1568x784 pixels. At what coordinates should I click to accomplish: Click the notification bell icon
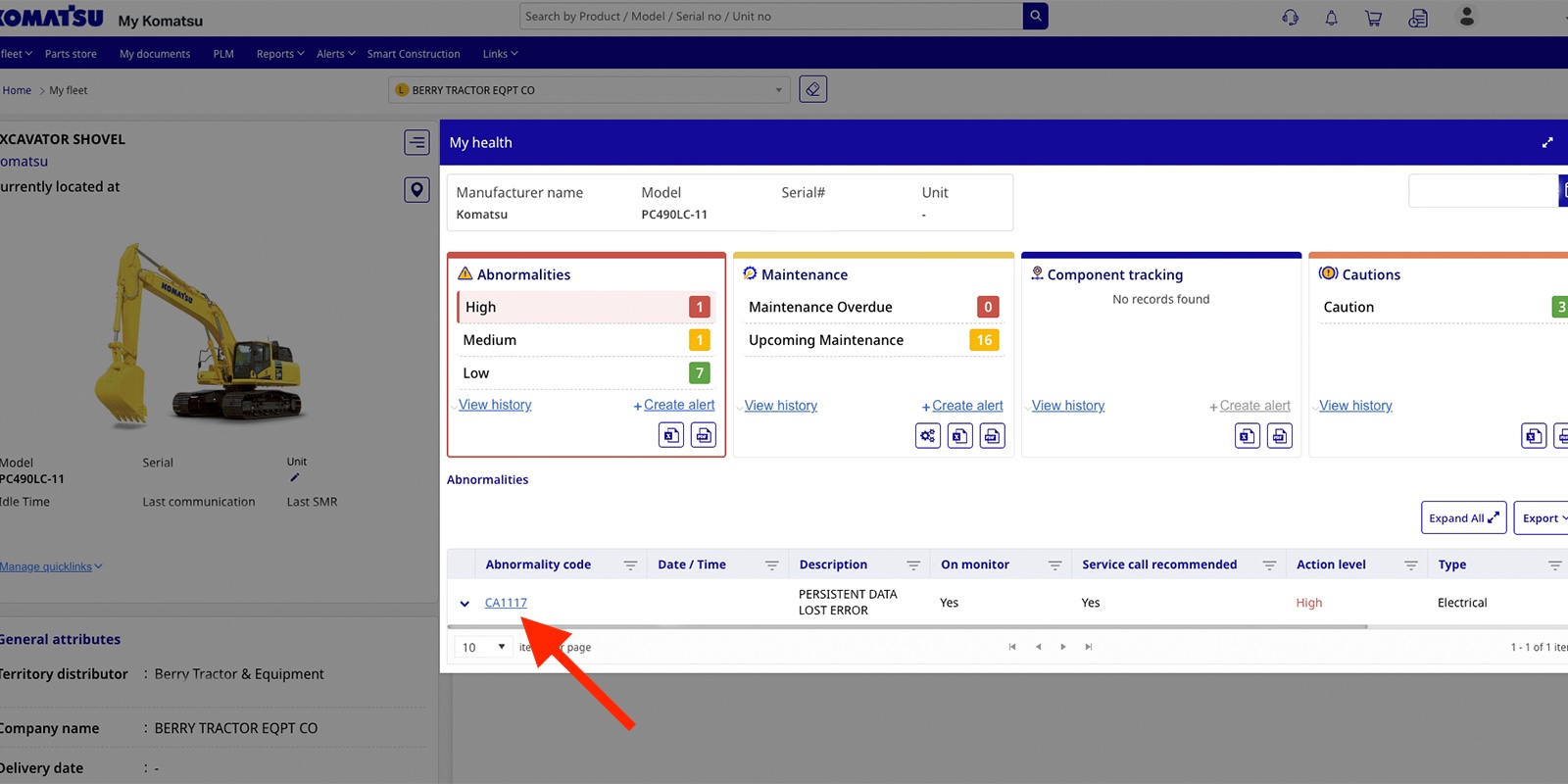[x=1331, y=18]
